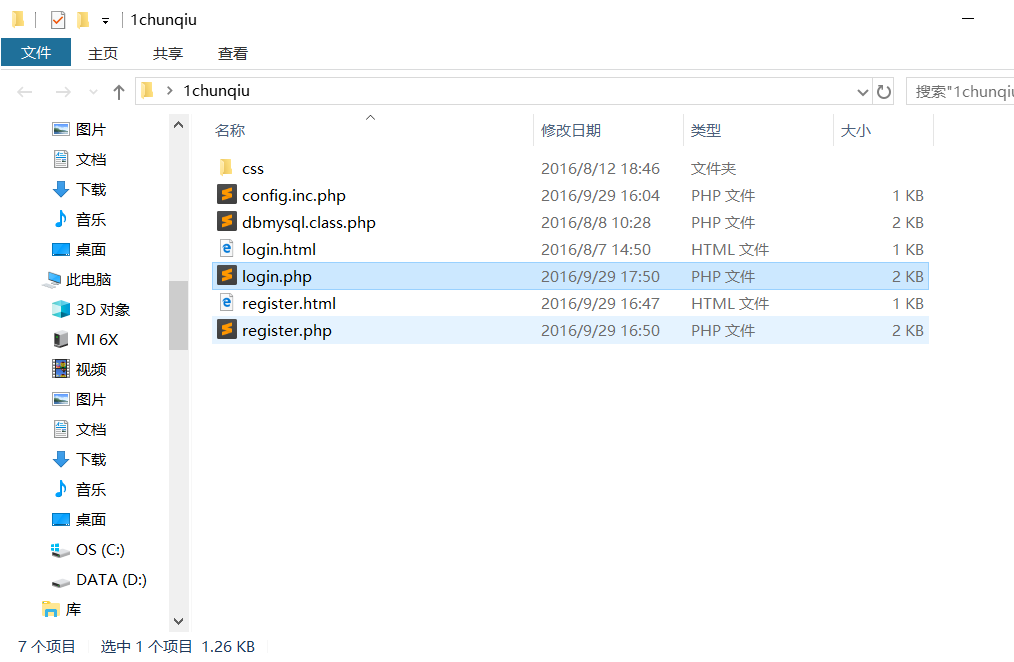Open 3D 对象 in the navigation pane
Image resolution: width=1014 pixels, height=662 pixels.
tap(91, 310)
